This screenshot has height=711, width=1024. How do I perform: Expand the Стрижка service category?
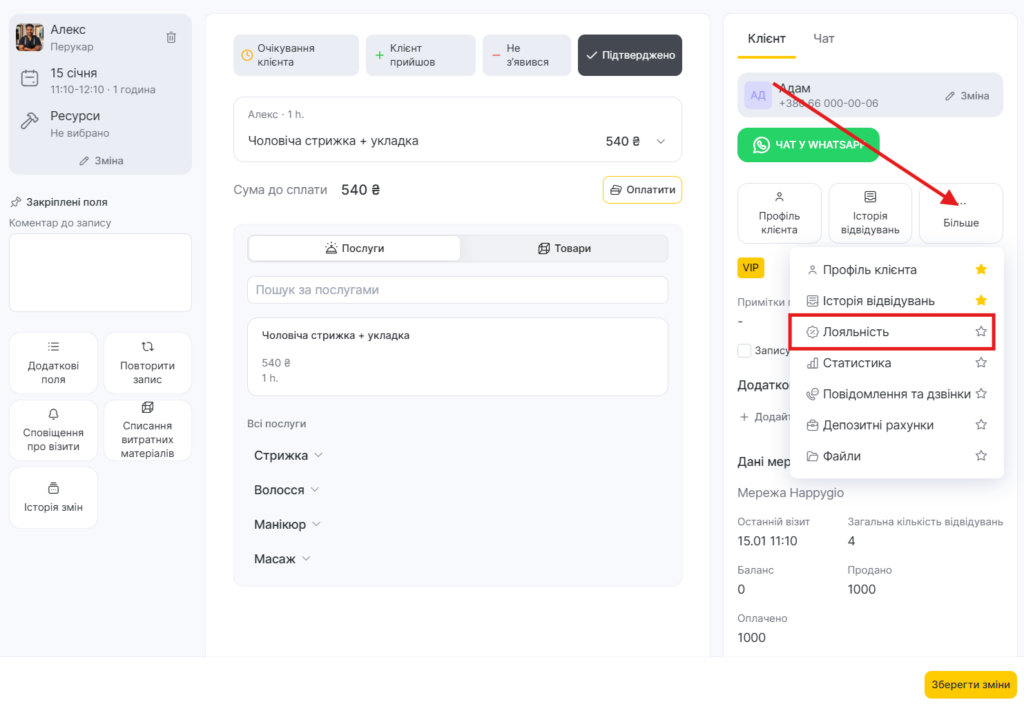(288, 455)
